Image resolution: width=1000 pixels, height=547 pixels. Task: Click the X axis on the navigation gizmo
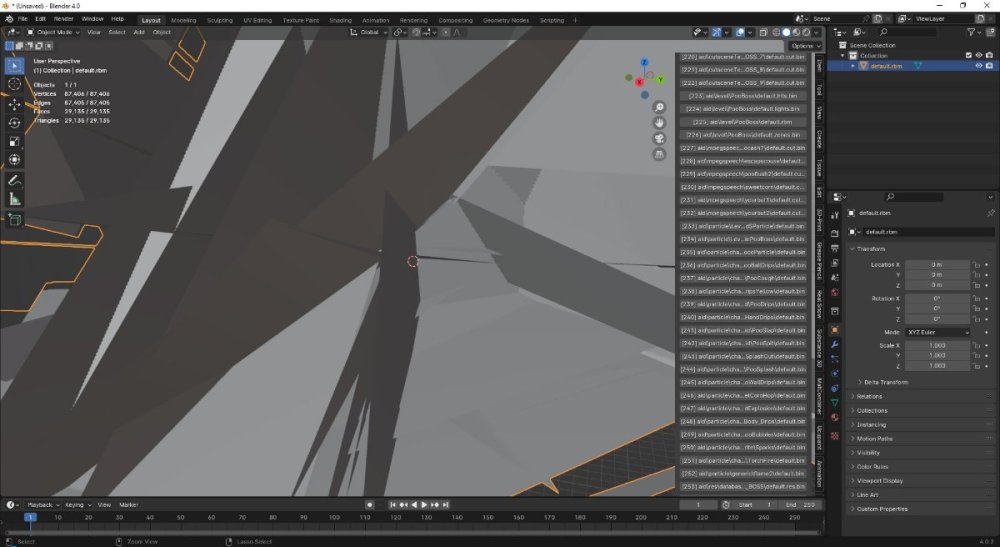pos(639,82)
